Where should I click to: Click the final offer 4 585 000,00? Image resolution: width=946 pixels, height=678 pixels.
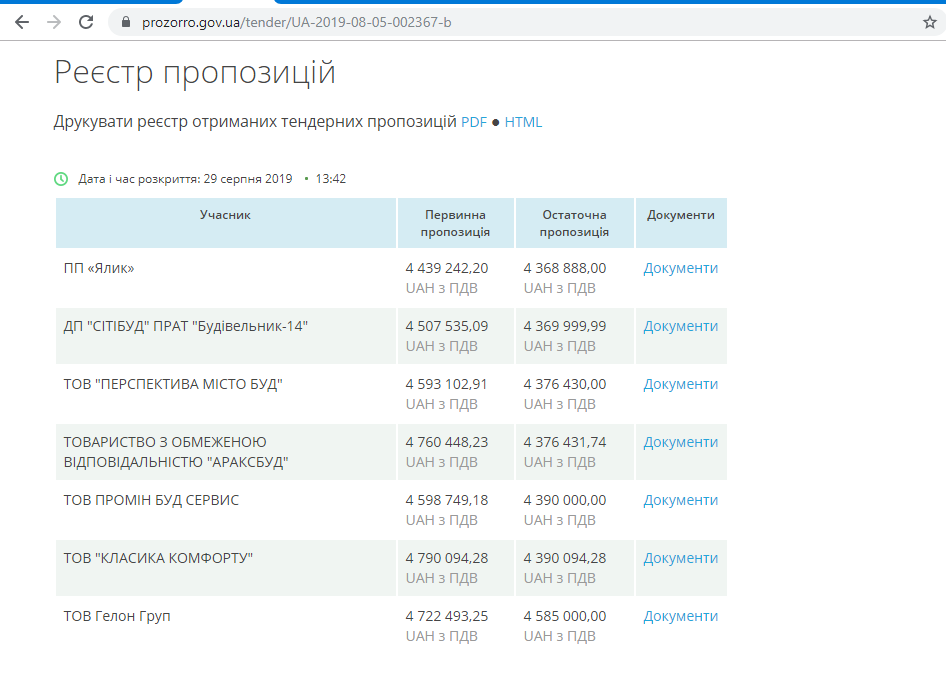coord(565,616)
